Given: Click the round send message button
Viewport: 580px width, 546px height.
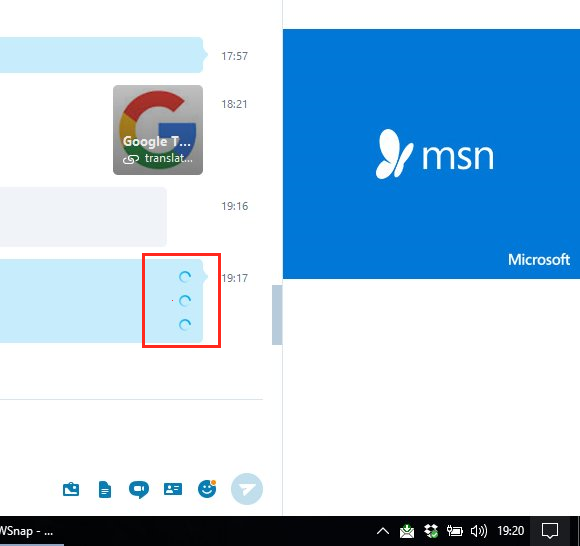Looking at the screenshot, I should tap(247, 489).
